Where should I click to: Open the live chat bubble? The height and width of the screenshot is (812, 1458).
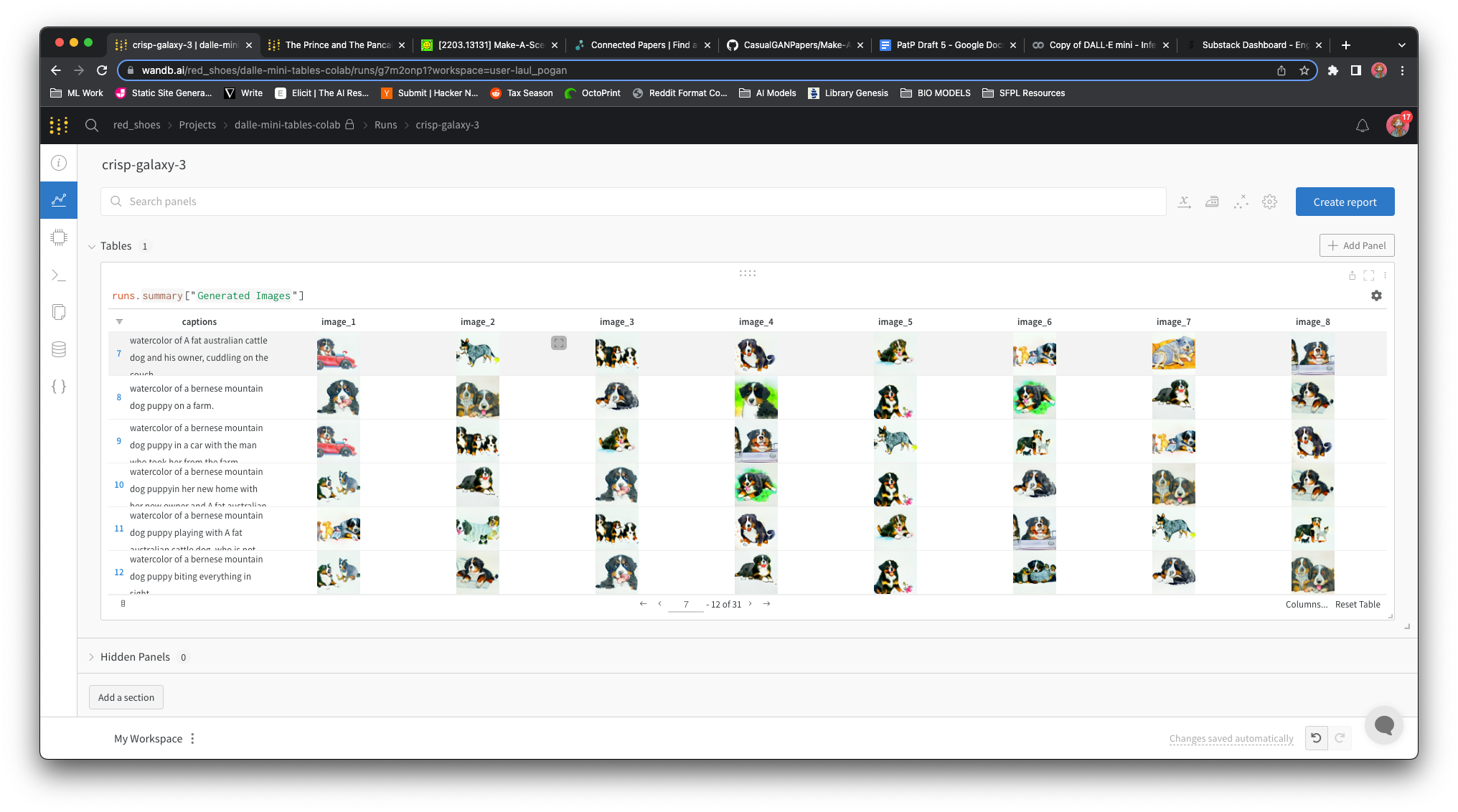pyautogui.click(x=1384, y=725)
